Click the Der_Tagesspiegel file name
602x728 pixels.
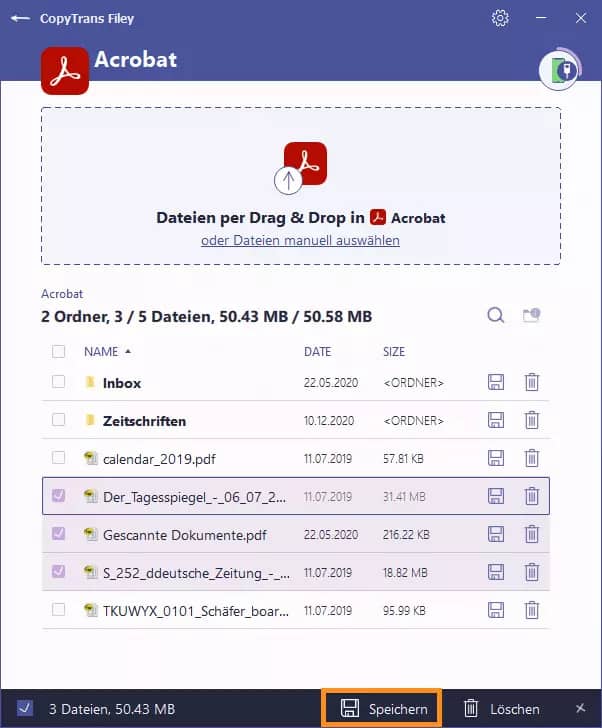pos(194,497)
